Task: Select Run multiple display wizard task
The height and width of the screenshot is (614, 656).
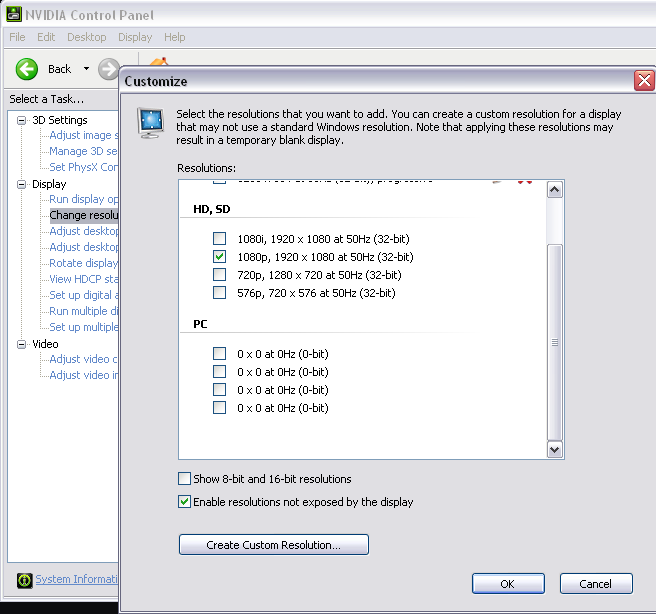Action: (x=84, y=311)
